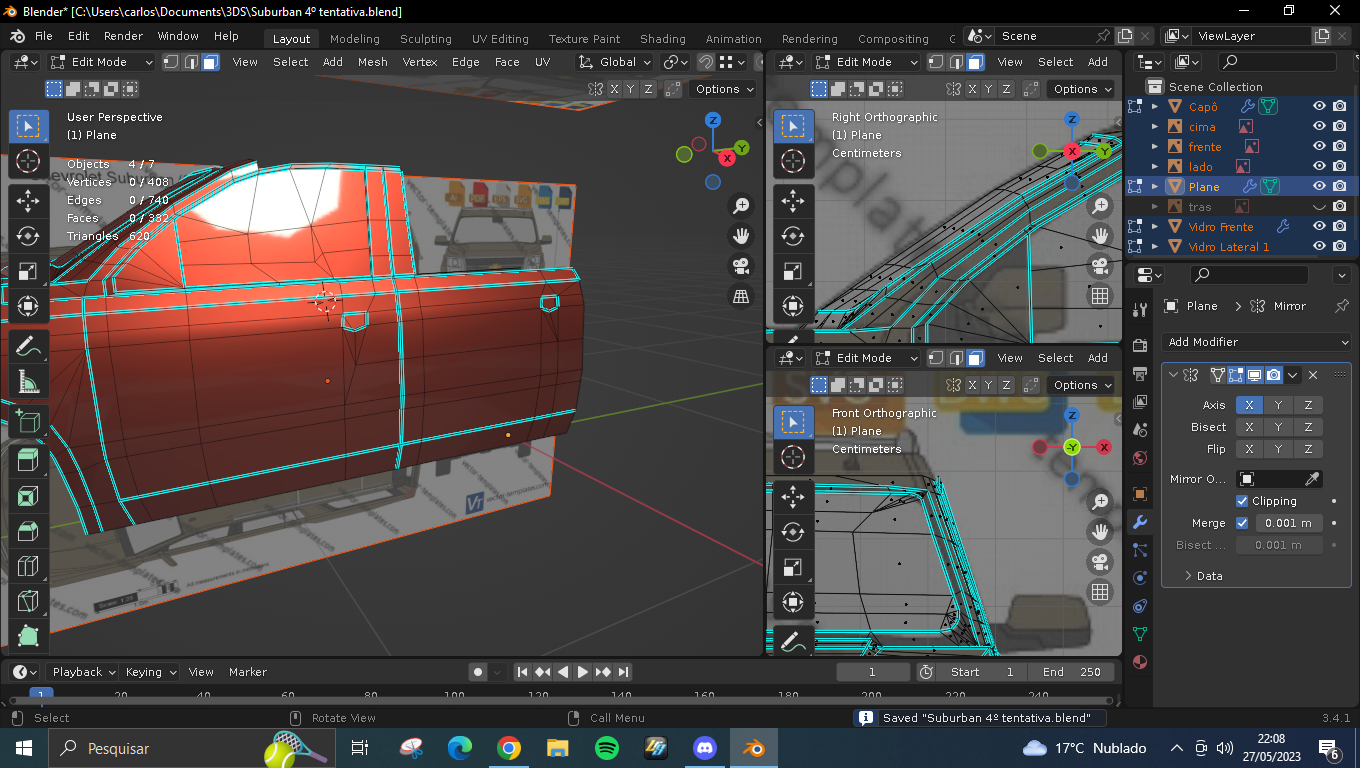Open the Edit Mode dropdown in main viewport

tap(101, 62)
